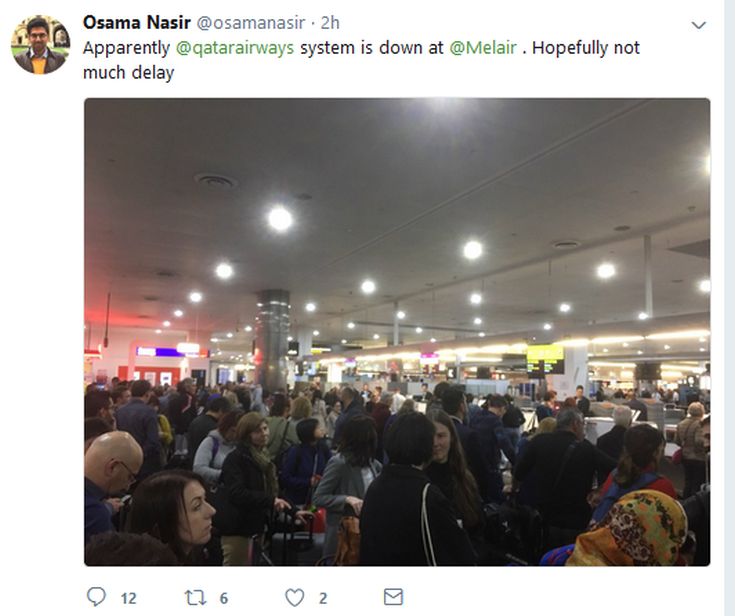Image resolution: width=735 pixels, height=616 pixels.
Task: Click the 'Hopefully not' tweet text
Action: (586, 48)
